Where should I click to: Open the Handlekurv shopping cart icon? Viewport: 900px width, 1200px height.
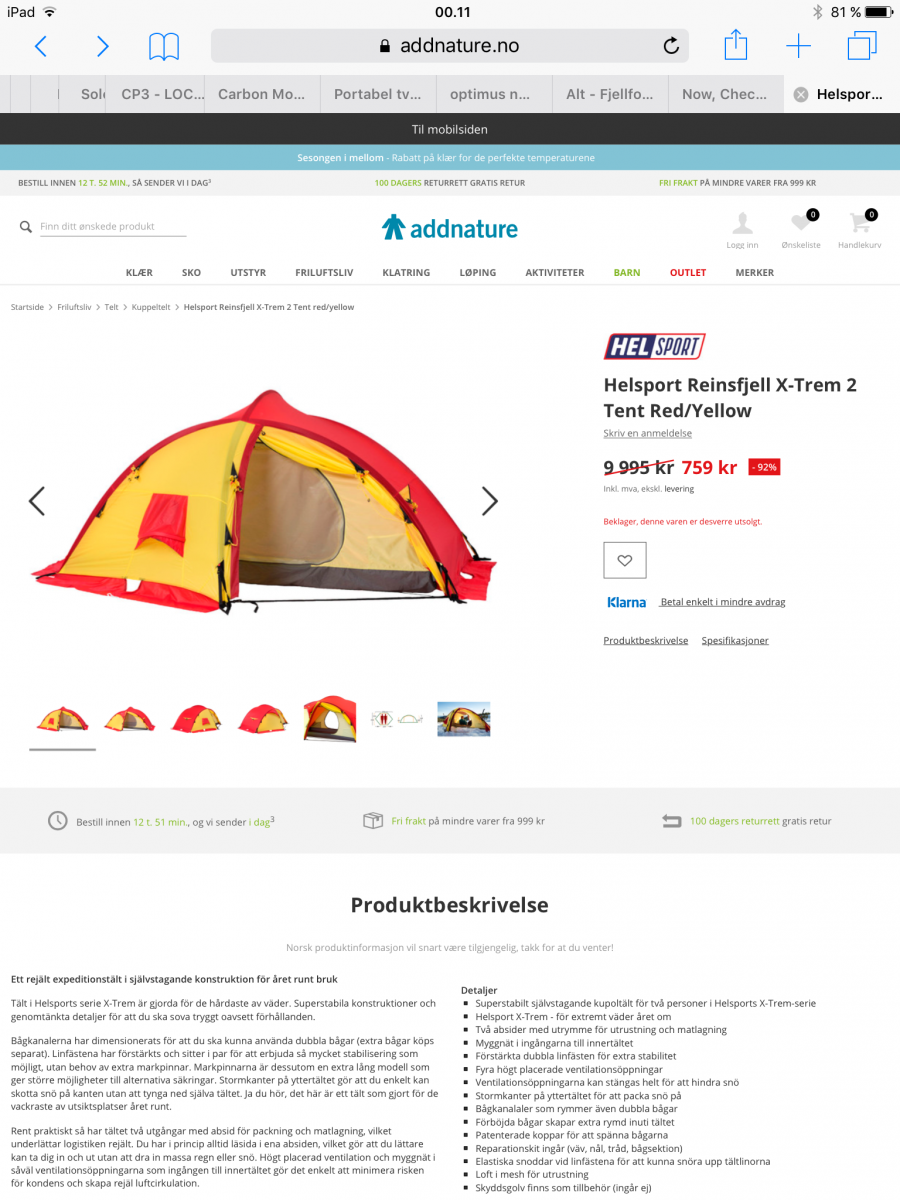tap(860, 223)
